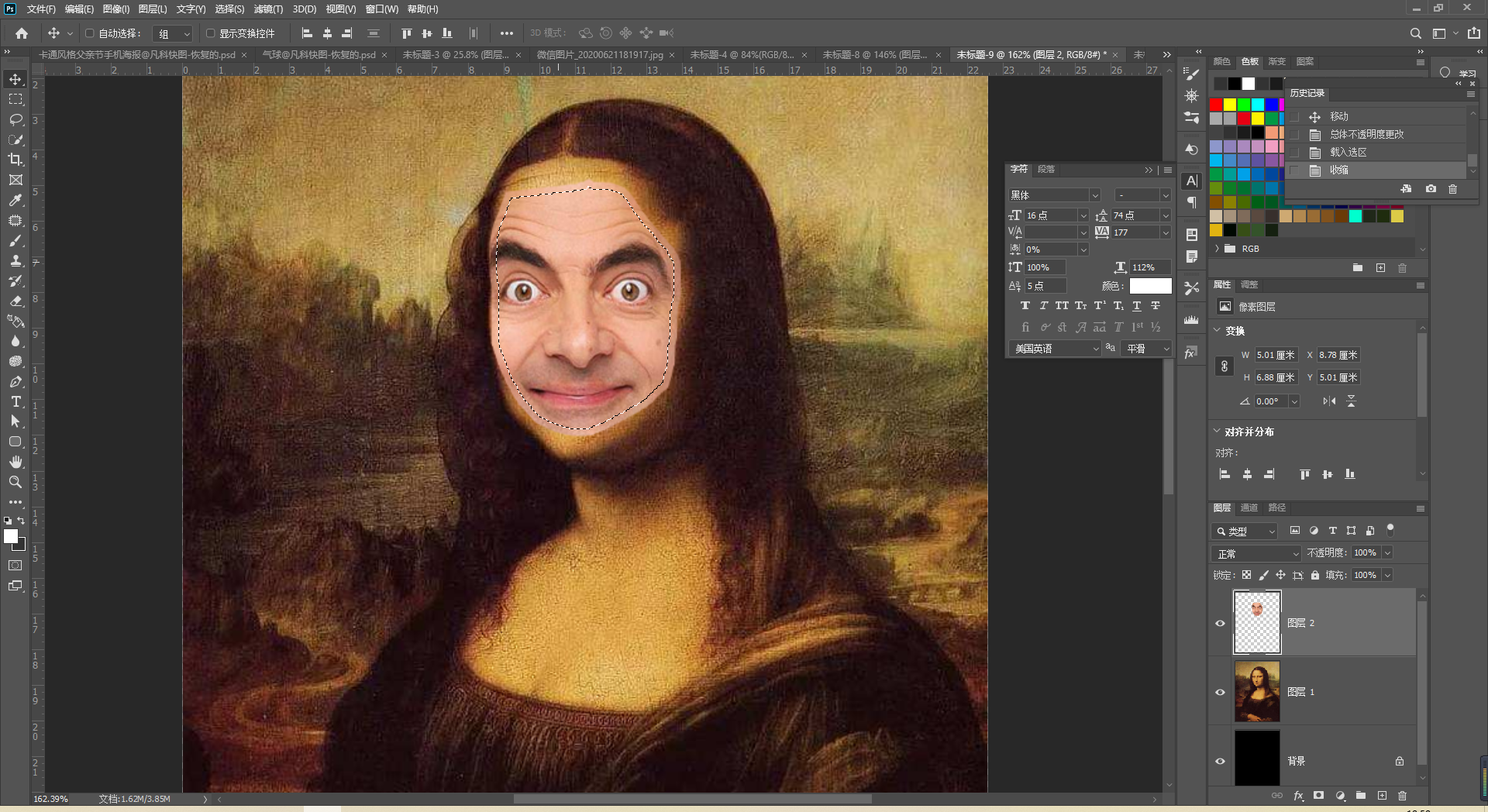The image size is (1488, 812).
Task: Switch to the 路径 tab
Action: coord(1277,508)
